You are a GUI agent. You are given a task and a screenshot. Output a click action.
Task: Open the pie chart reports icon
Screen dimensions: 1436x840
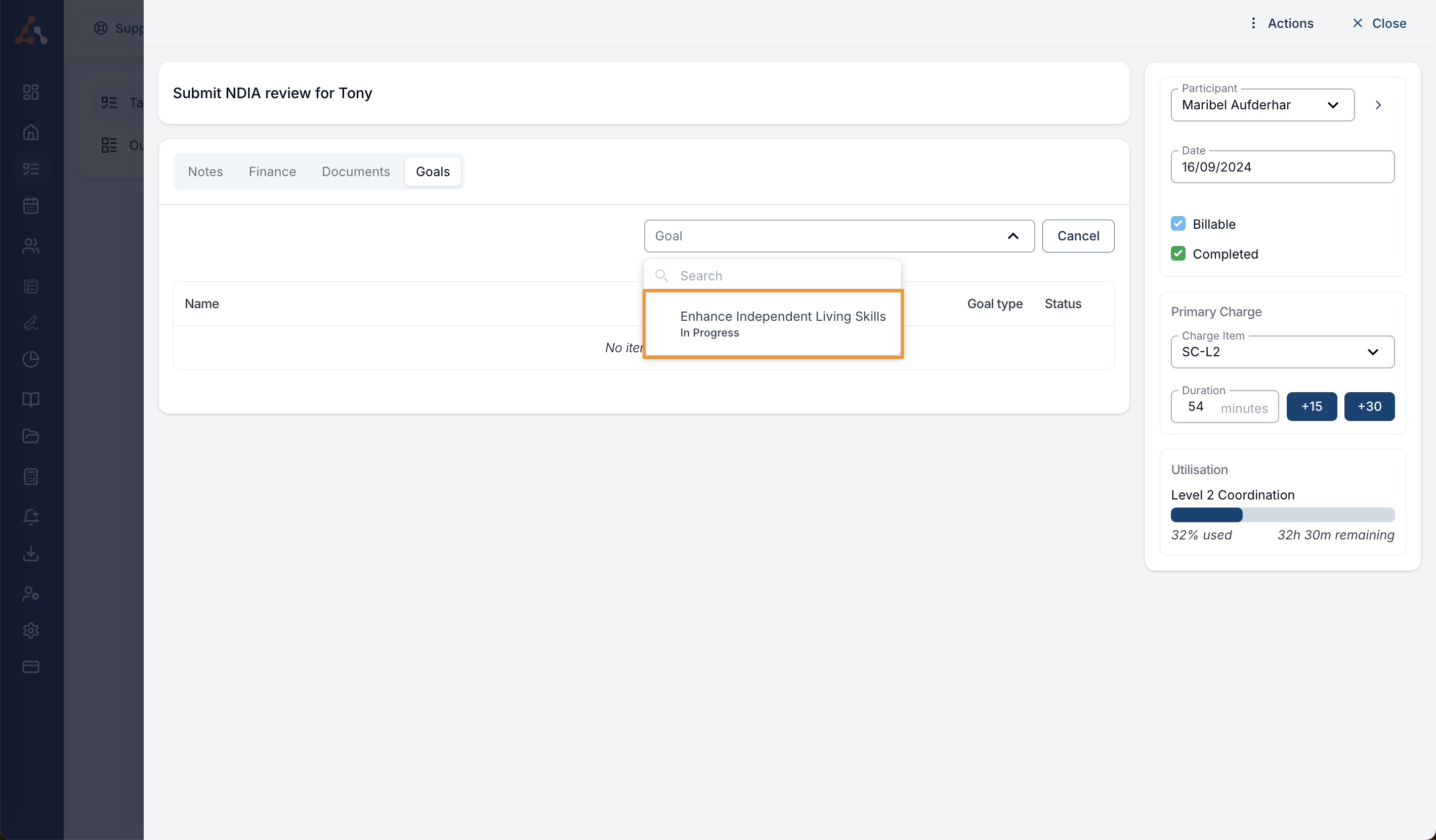[x=31, y=360]
